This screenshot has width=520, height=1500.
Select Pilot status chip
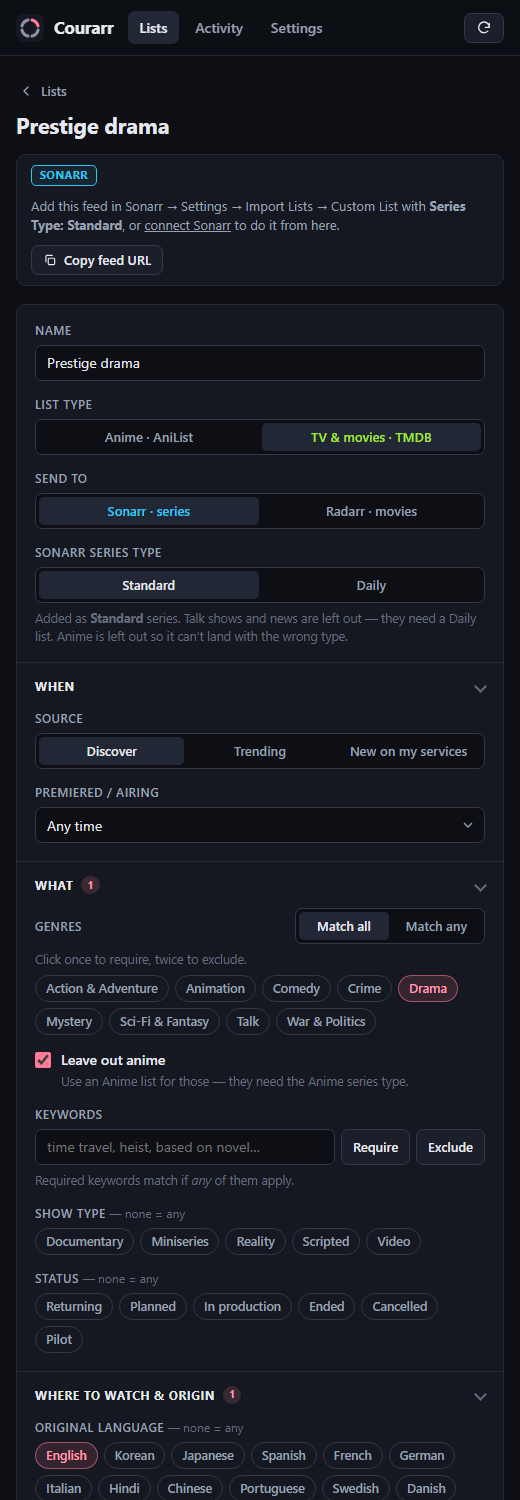click(x=59, y=1340)
